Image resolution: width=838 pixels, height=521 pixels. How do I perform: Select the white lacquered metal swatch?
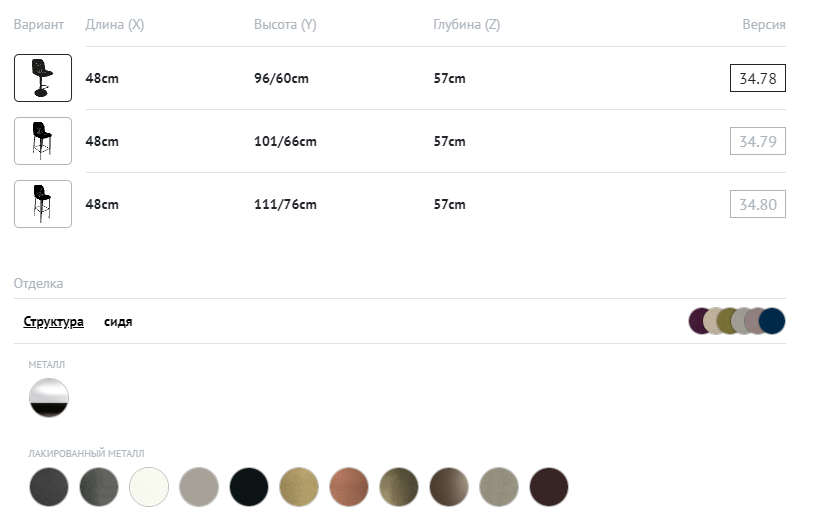click(x=149, y=487)
